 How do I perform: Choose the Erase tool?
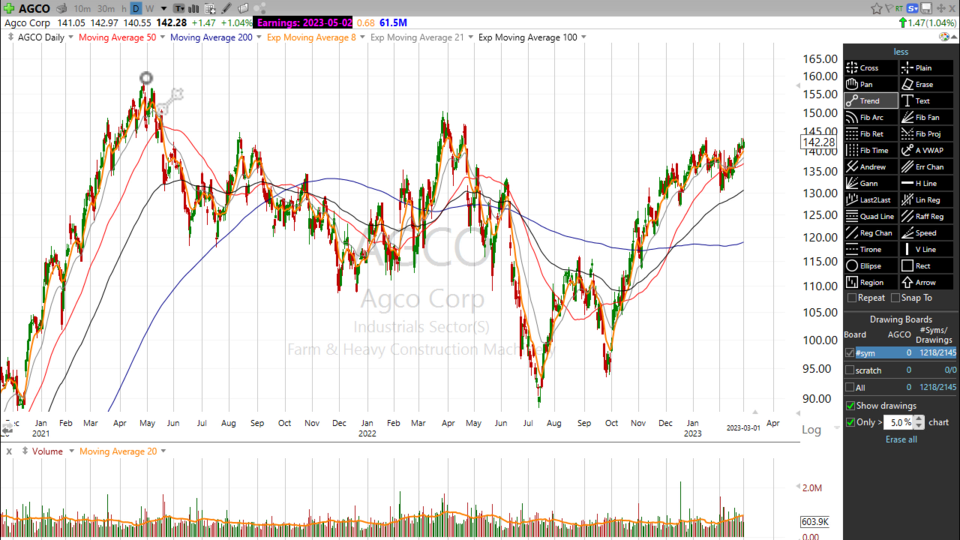926,84
